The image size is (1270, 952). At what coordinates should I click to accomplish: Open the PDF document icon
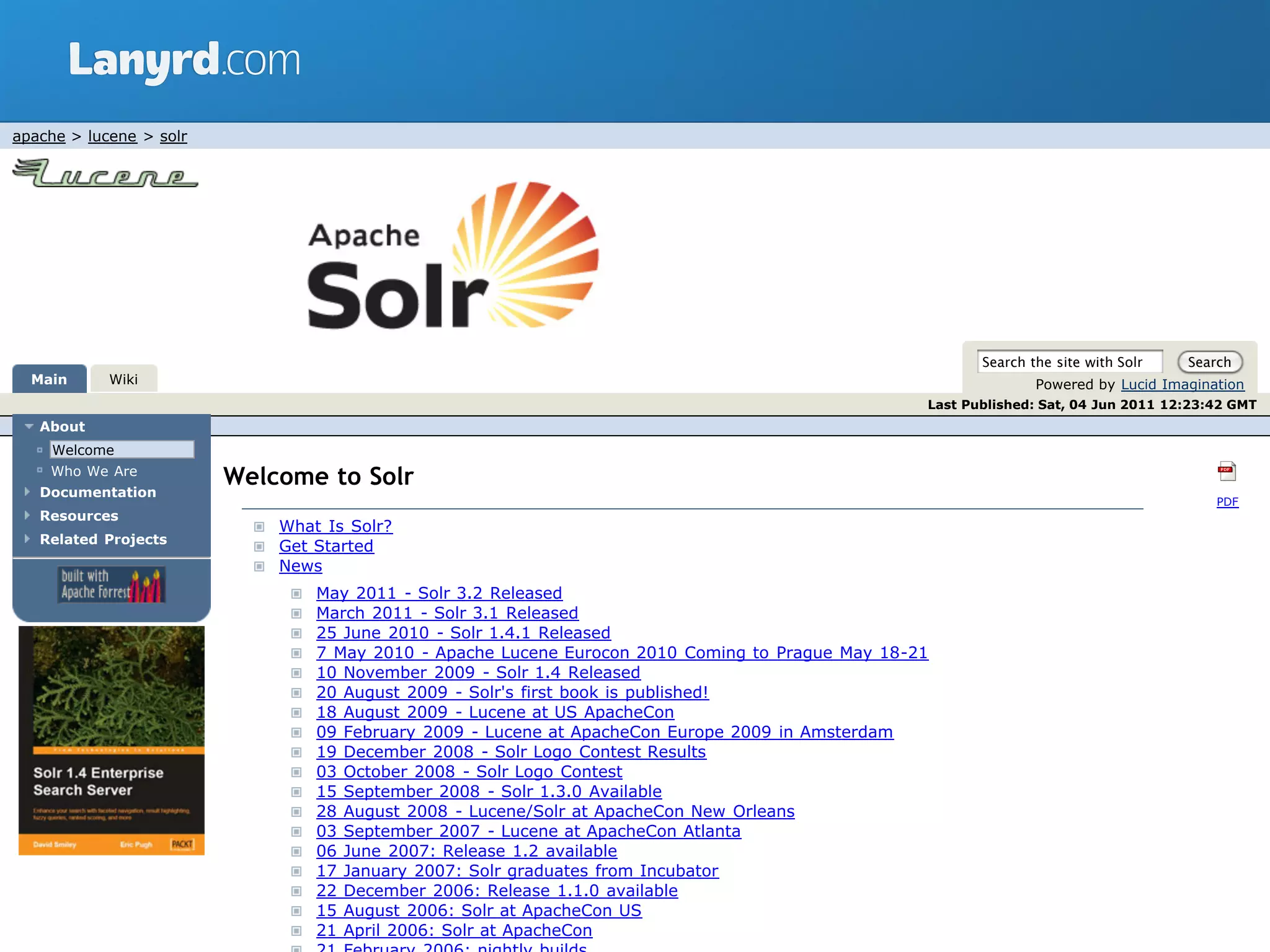coord(1227,472)
